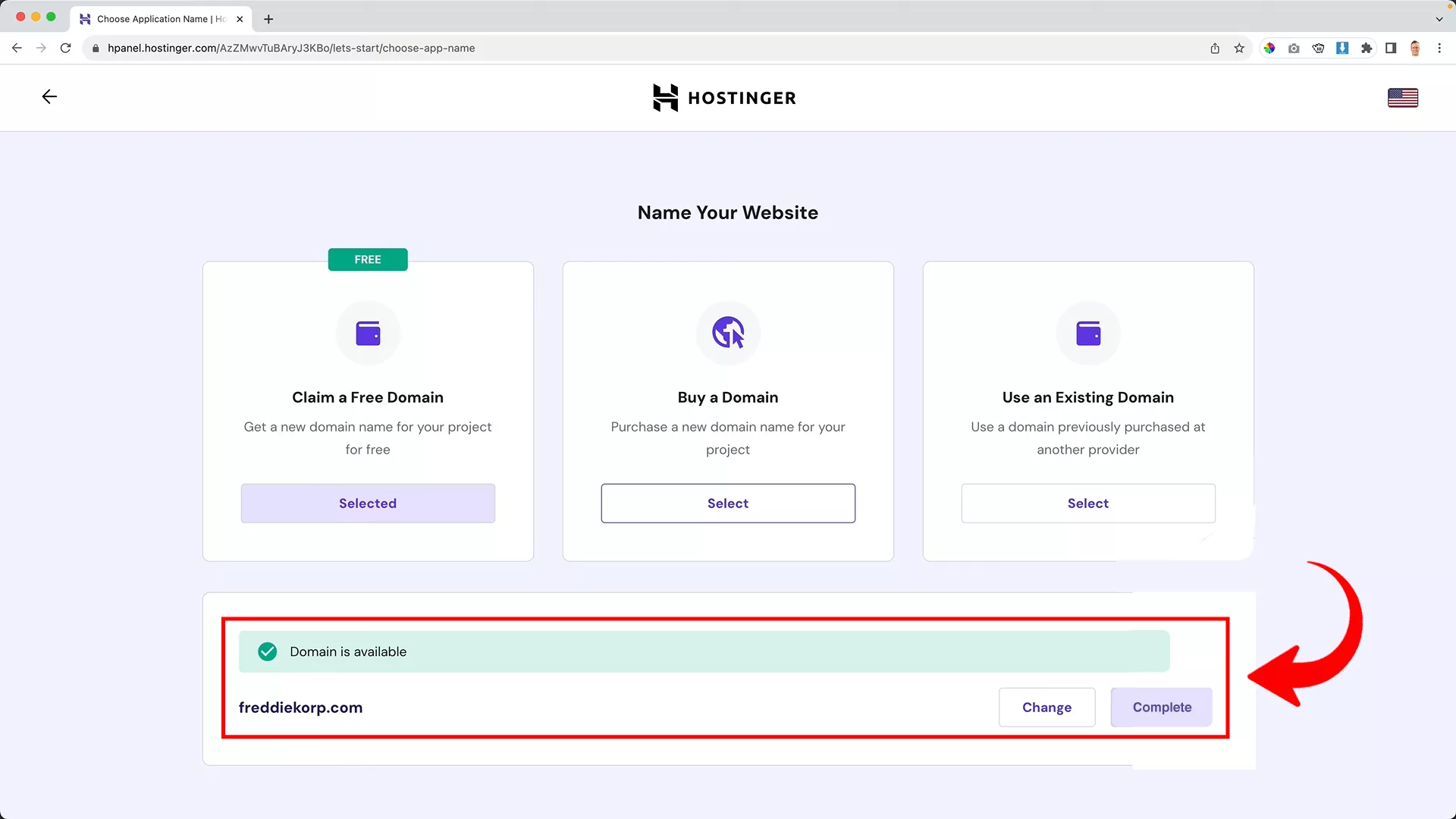Click the green checkmark beside Domain is available
1456x819 pixels.
coord(267,651)
